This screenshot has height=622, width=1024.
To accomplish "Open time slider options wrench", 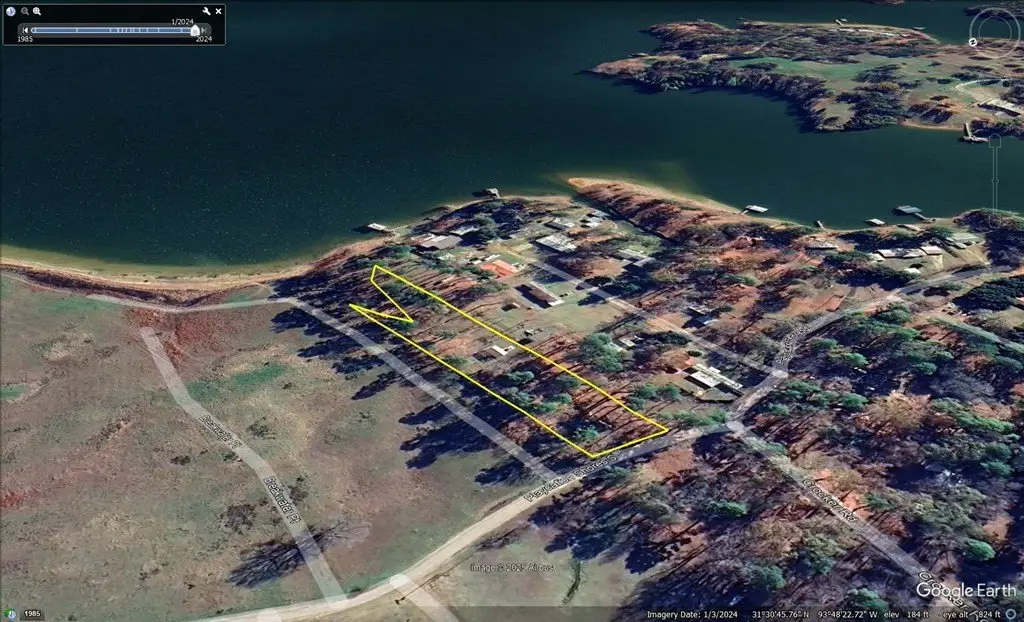I will pos(206,11).
